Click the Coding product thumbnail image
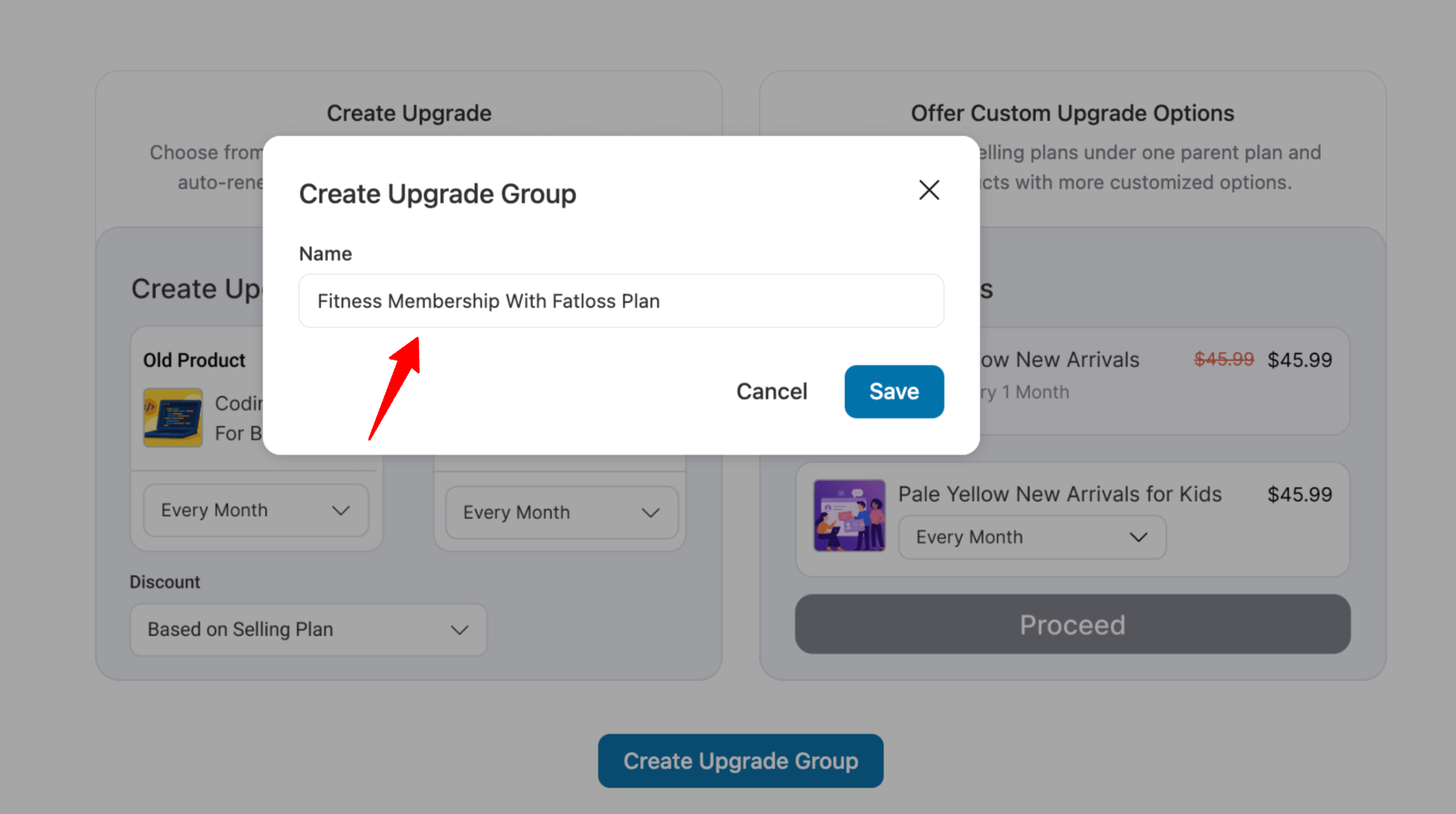 (x=173, y=418)
